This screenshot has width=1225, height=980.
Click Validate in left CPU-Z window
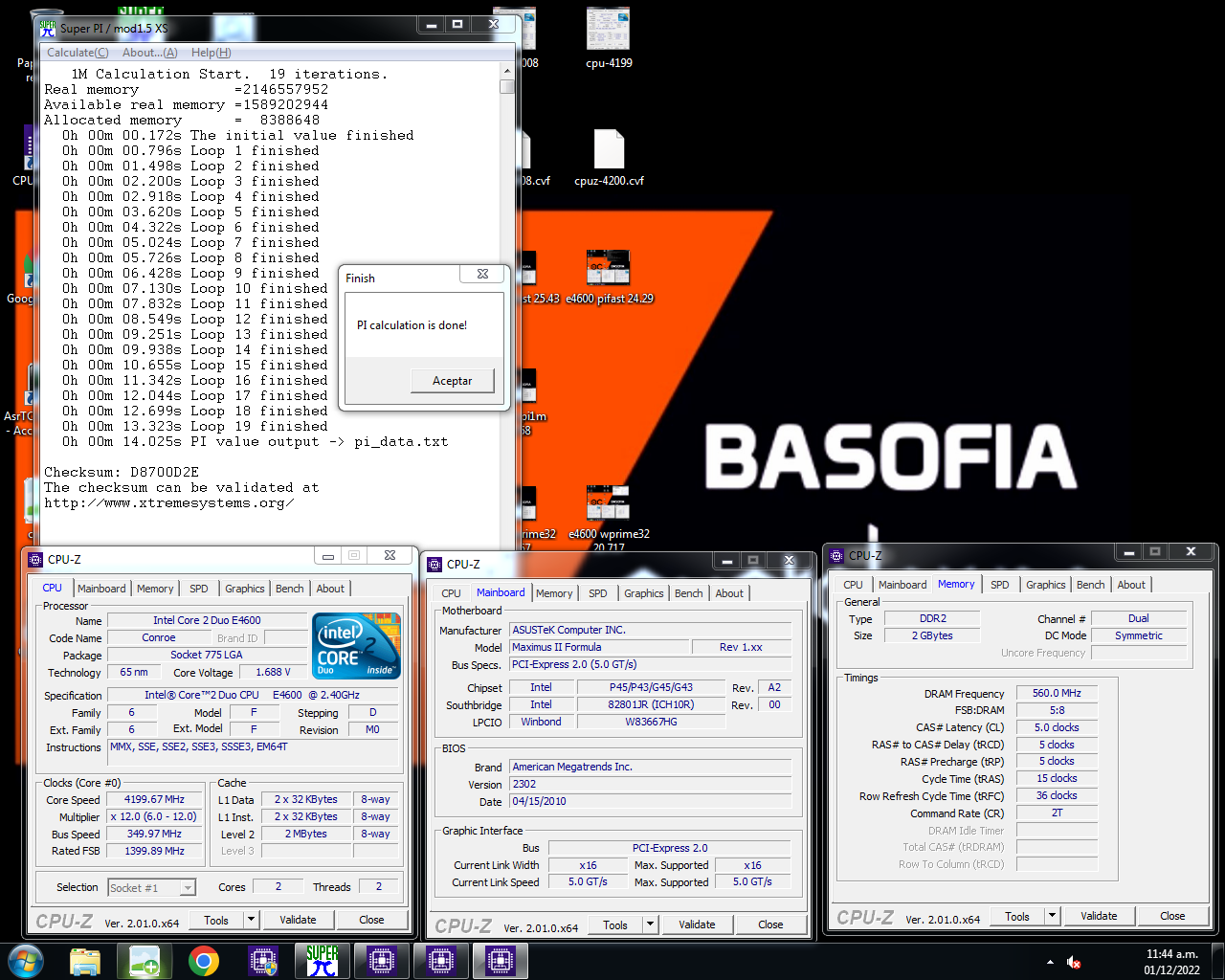[x=298, y=920]
